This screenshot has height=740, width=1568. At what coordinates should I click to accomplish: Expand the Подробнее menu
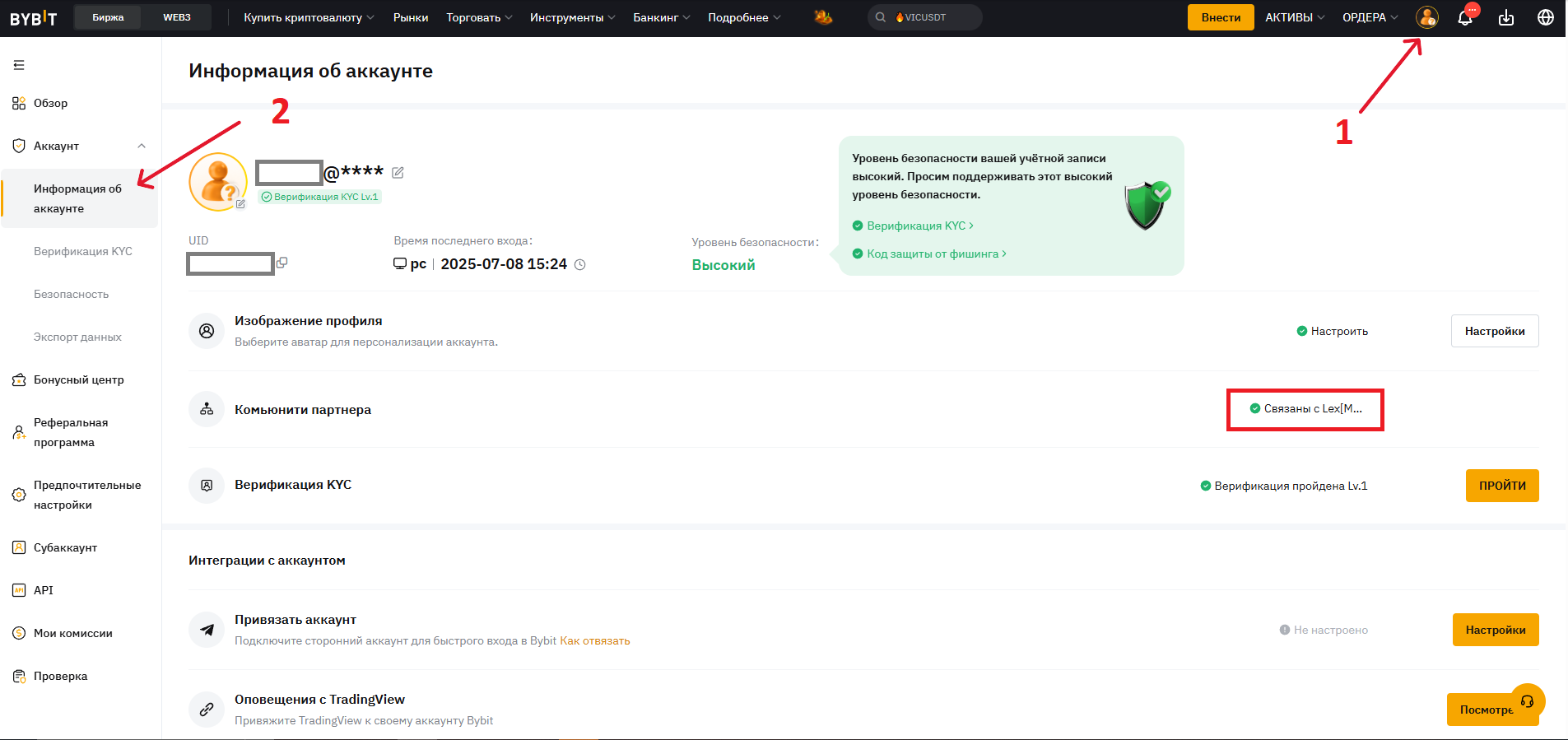[744, 17]
